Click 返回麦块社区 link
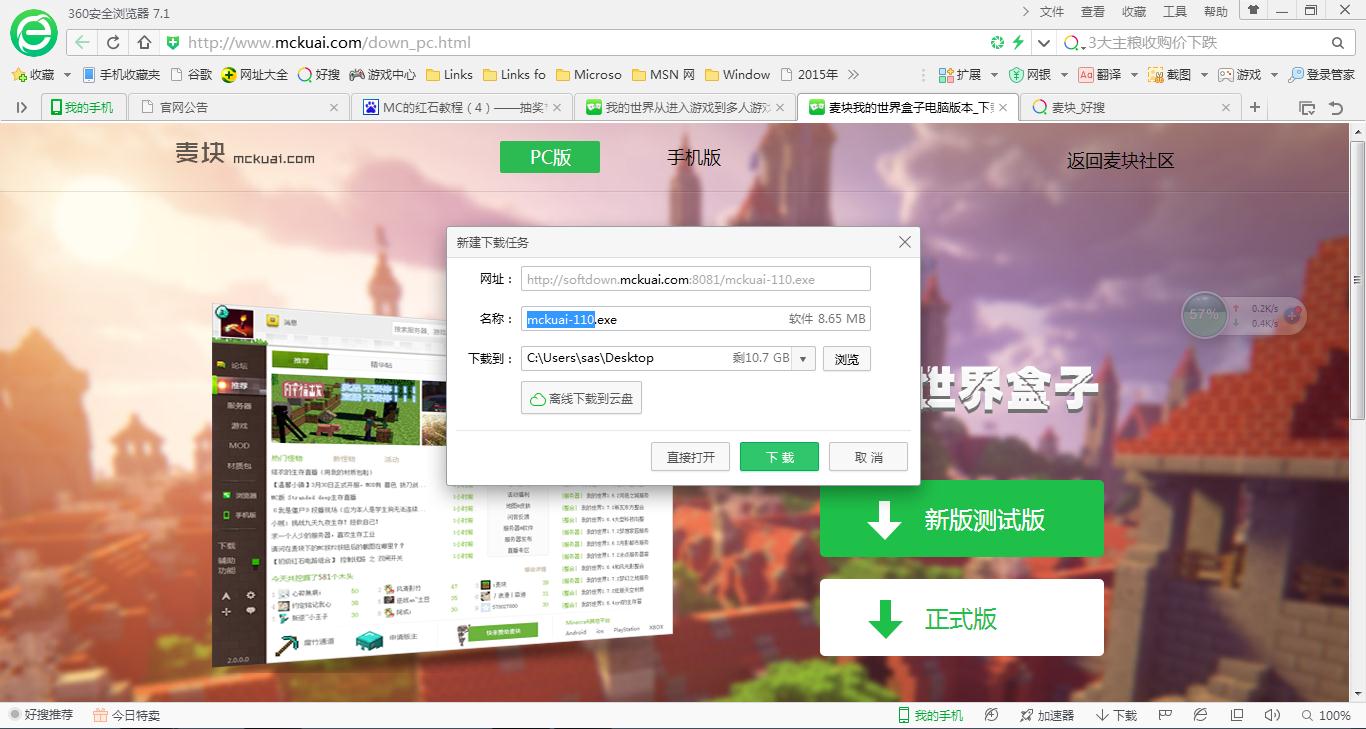Image resolution: width=1366 pixels, height=729 pixels. pyautogui.click(x=1120, y=161)
